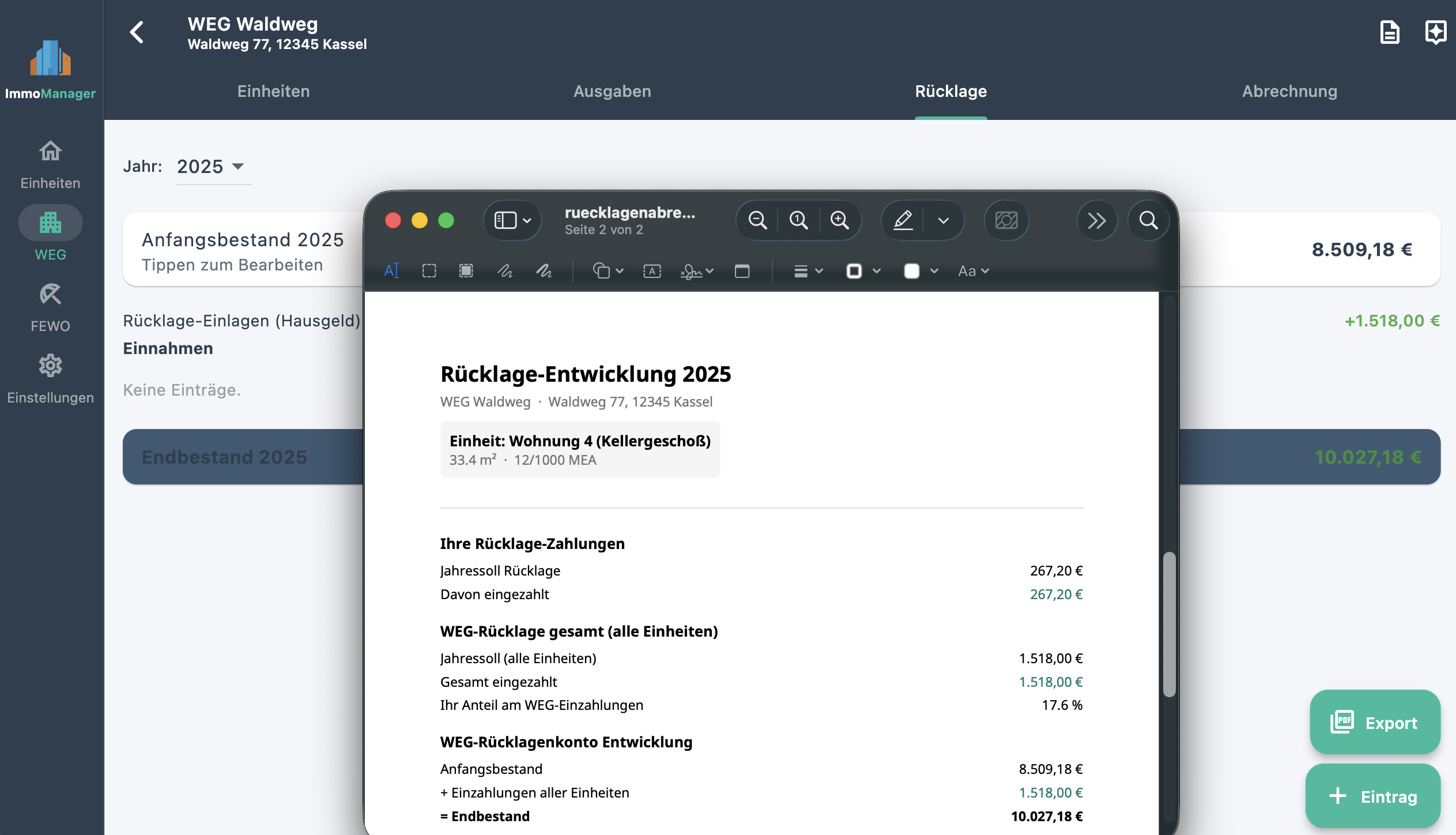
Task: Open Einheiten in the left sidebar
Action: 51,165
